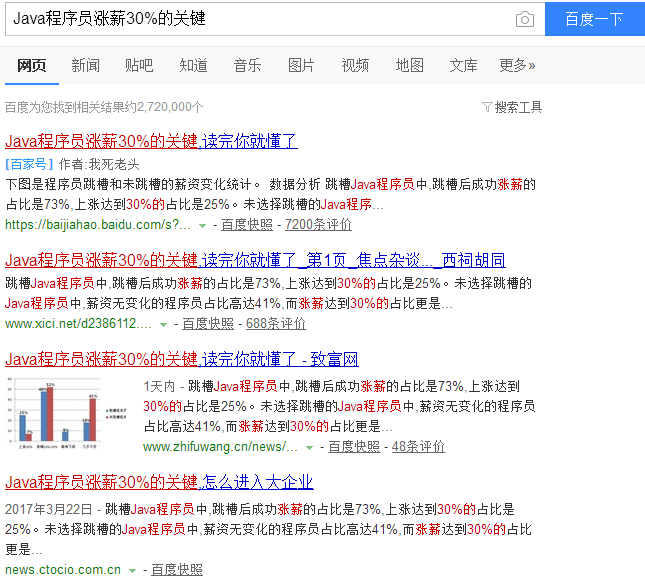The width and height of the screenshot is (645, 582).
Task: Open 百度快照 for the ctocio result
Action: [x=177, y=570]
